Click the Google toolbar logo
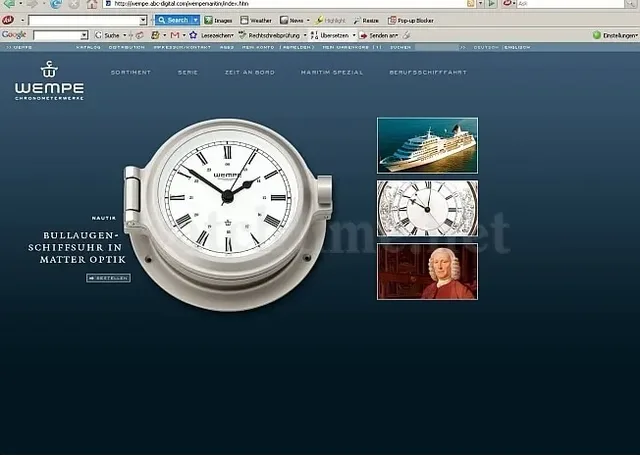The height and width of the screenshot is (455, 640). (x=14, y=35)
